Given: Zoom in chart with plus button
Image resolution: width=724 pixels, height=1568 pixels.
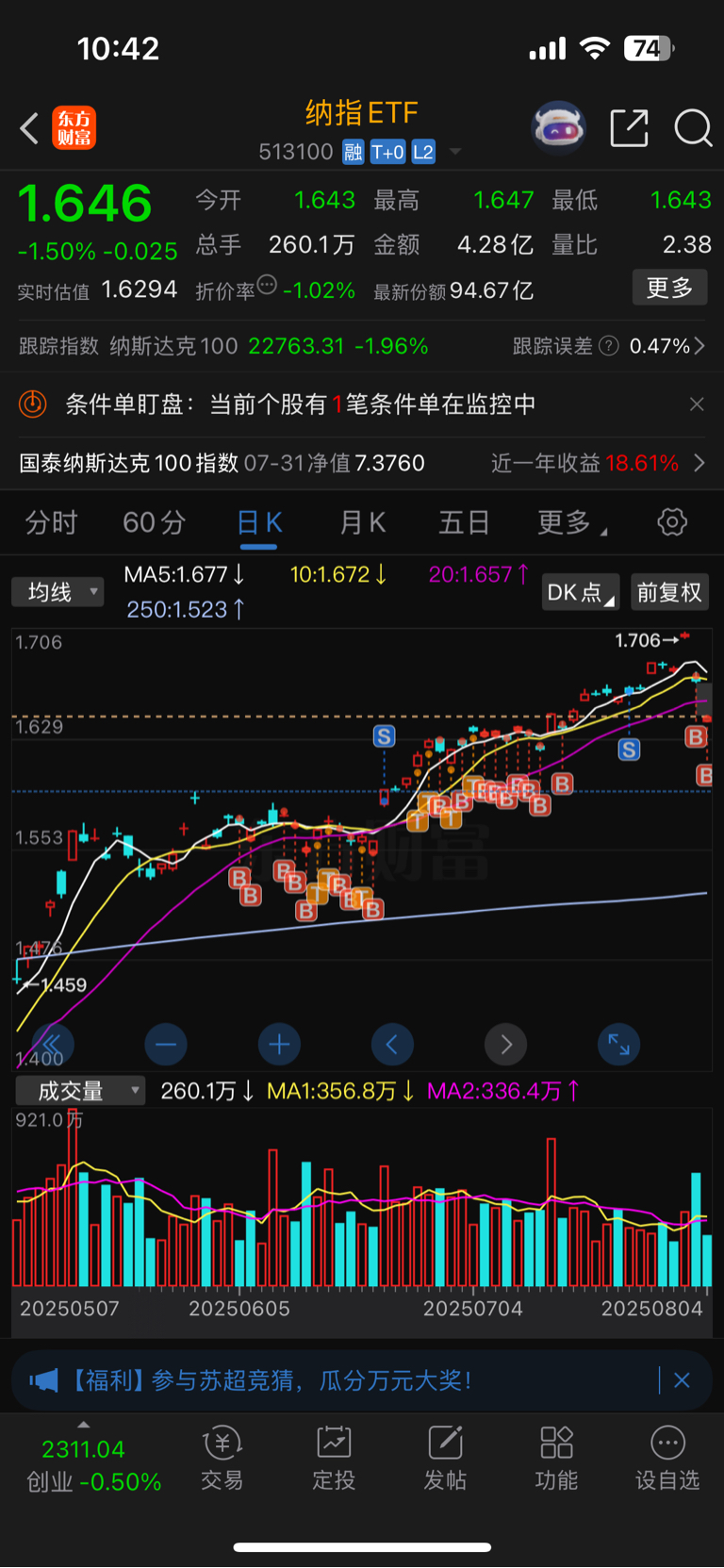Looking at the screenshot, I should [x=279, y=1045].
